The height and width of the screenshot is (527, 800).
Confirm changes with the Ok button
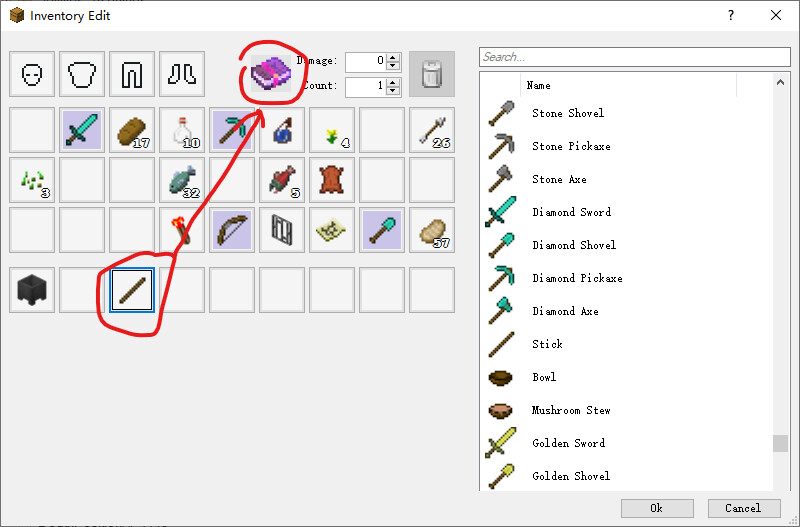(x=657, y=508)
